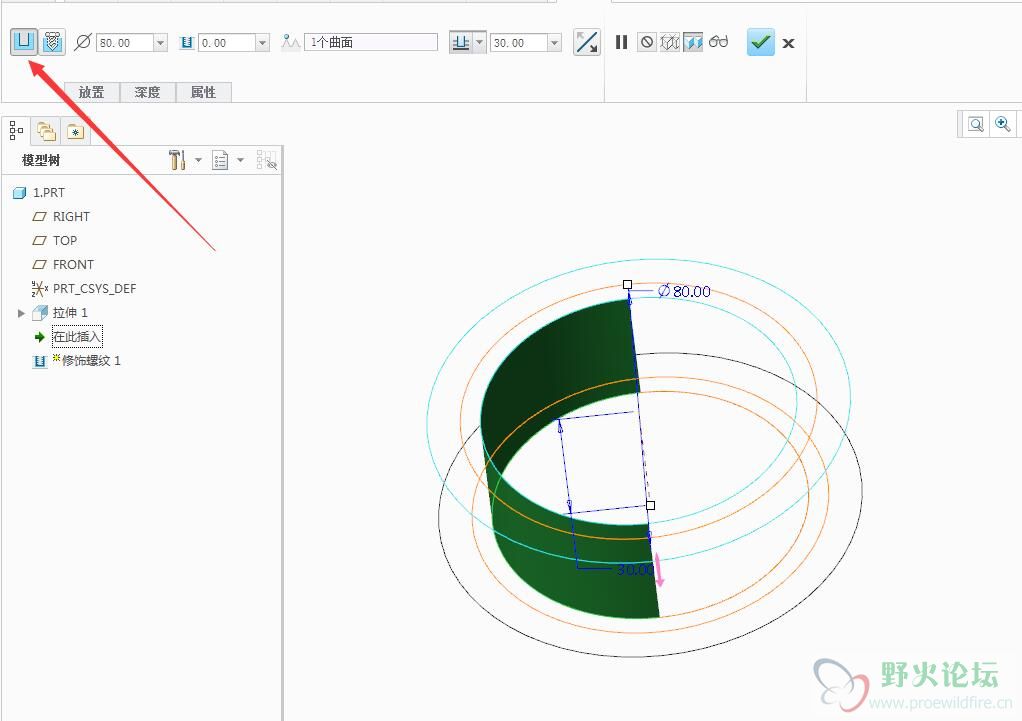
Task: Click the thread diameter 80.00 field
Action: [124, 43]
